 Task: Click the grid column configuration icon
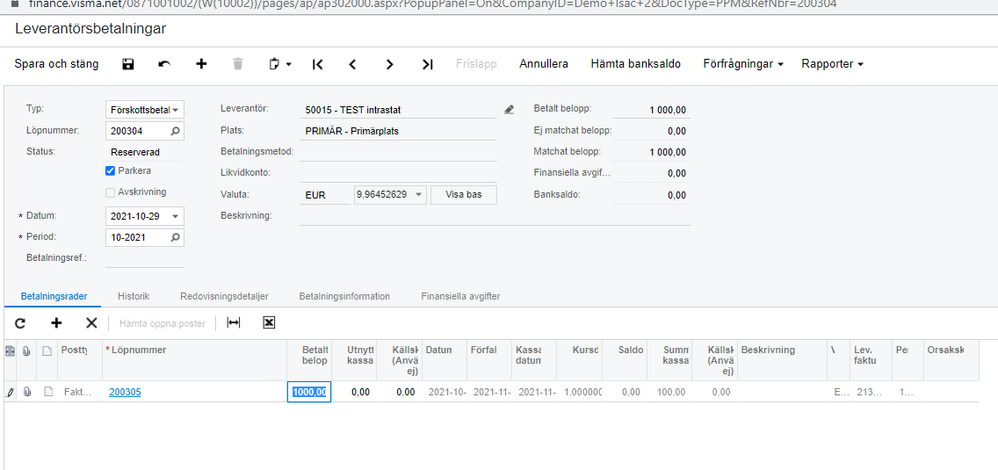point(10,350)
